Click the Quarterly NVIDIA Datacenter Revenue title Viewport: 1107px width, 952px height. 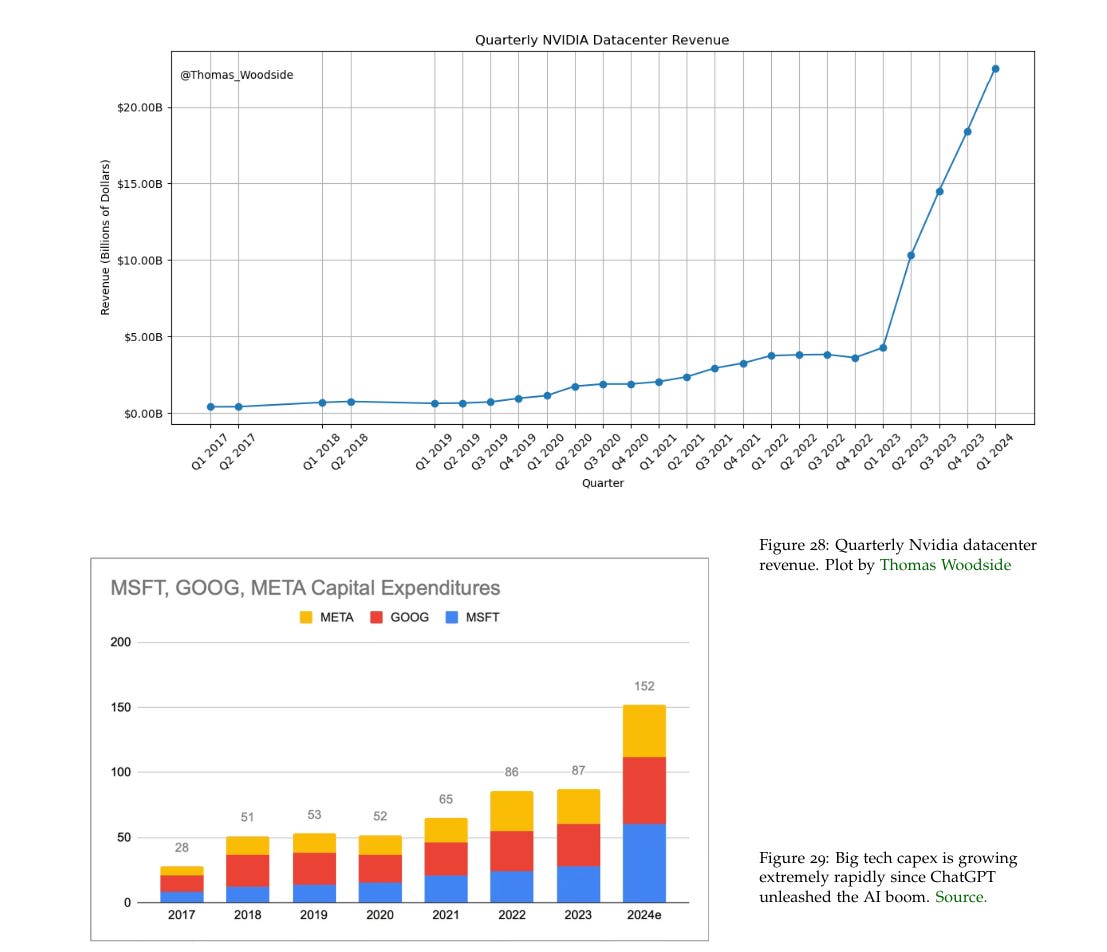pos(602,40)
